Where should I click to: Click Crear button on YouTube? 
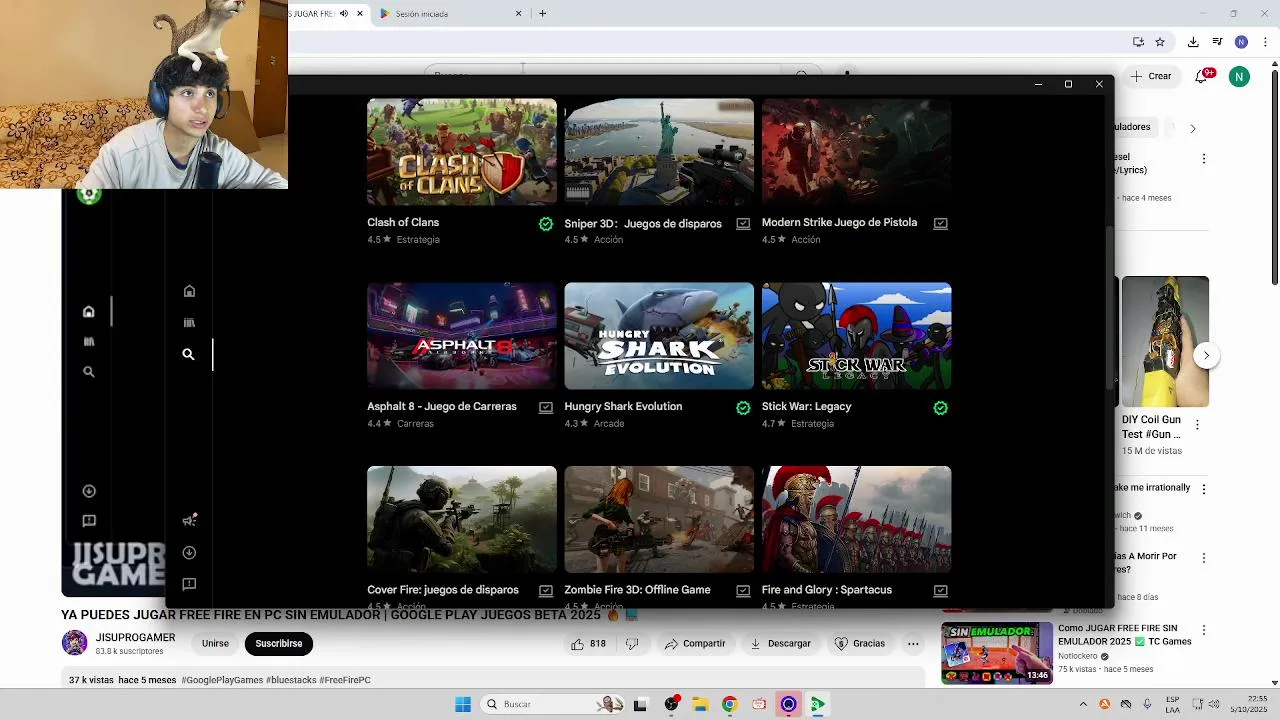click(1151, 76)
